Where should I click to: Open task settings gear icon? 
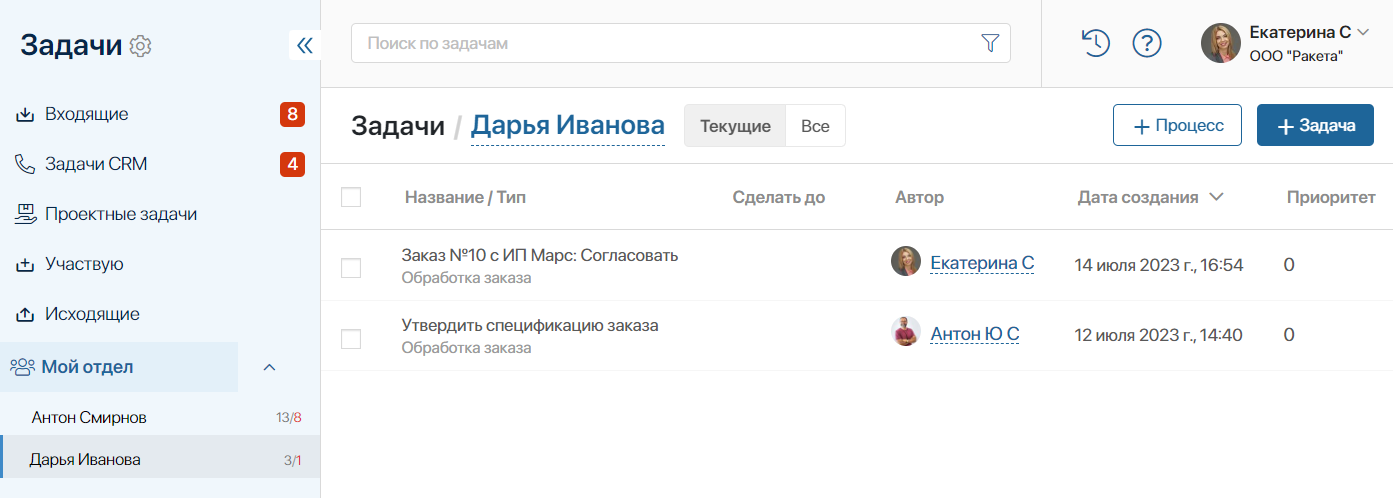click(141, 46)
